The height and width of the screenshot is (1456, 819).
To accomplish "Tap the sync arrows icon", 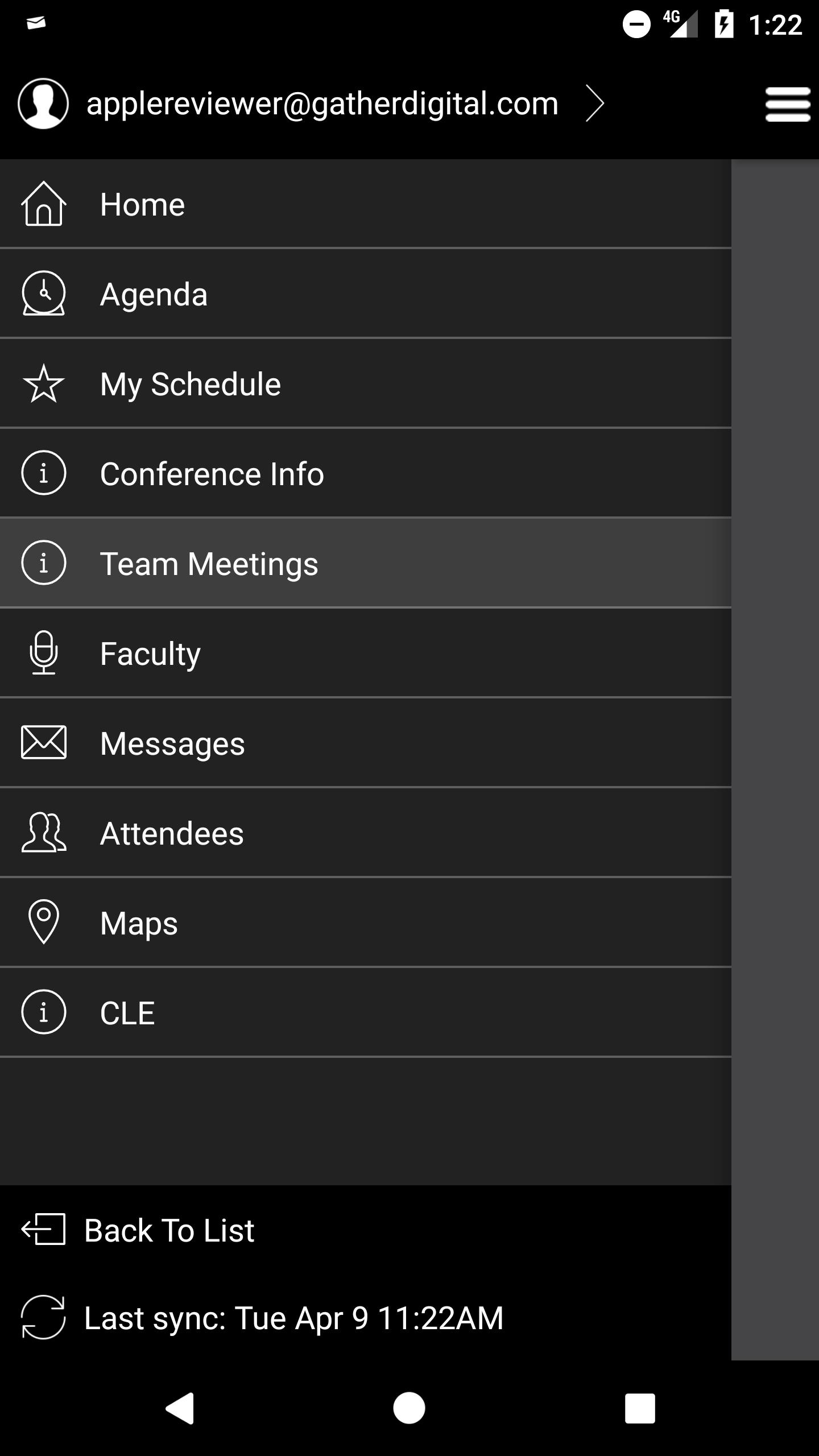I will 43,1317.
